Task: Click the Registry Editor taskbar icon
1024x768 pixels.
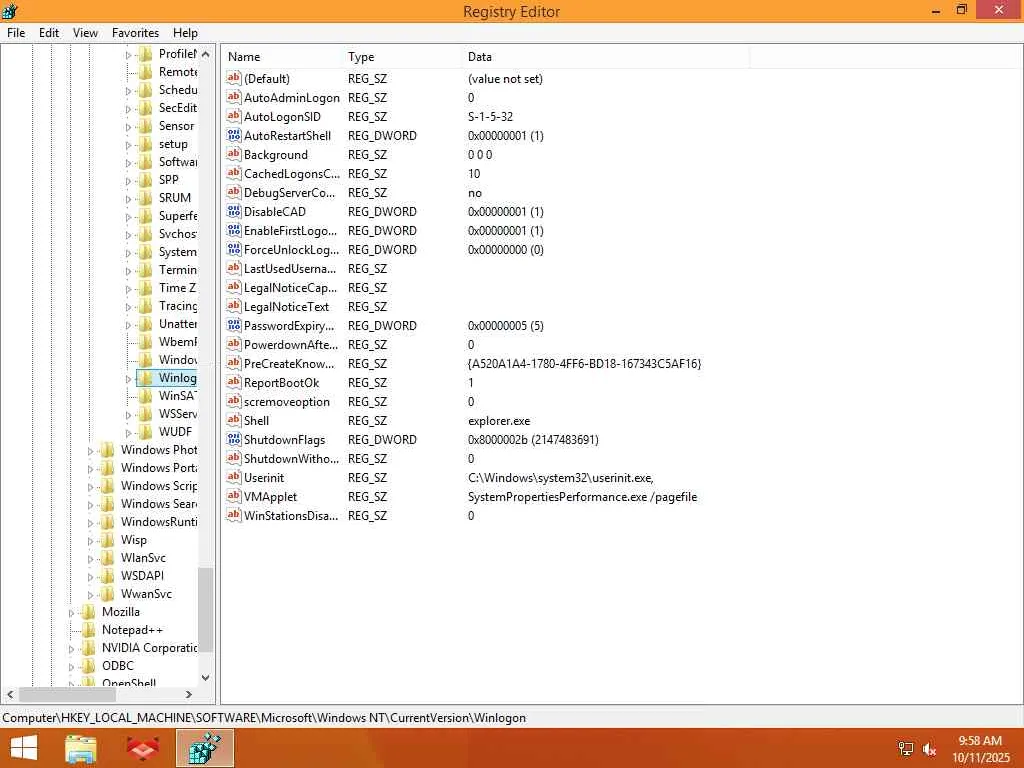Action: coord(205,748)
